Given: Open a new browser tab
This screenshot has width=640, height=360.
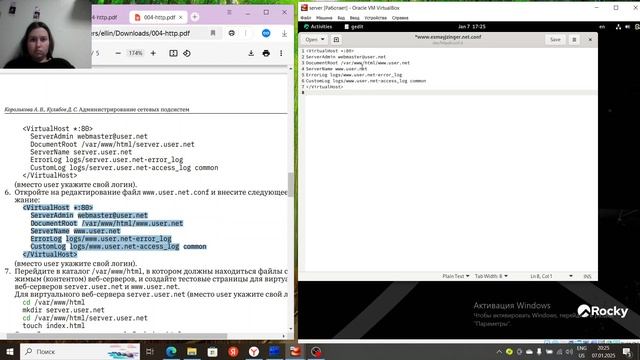Looking at the screenshot, I should click(x=195, y=17).
